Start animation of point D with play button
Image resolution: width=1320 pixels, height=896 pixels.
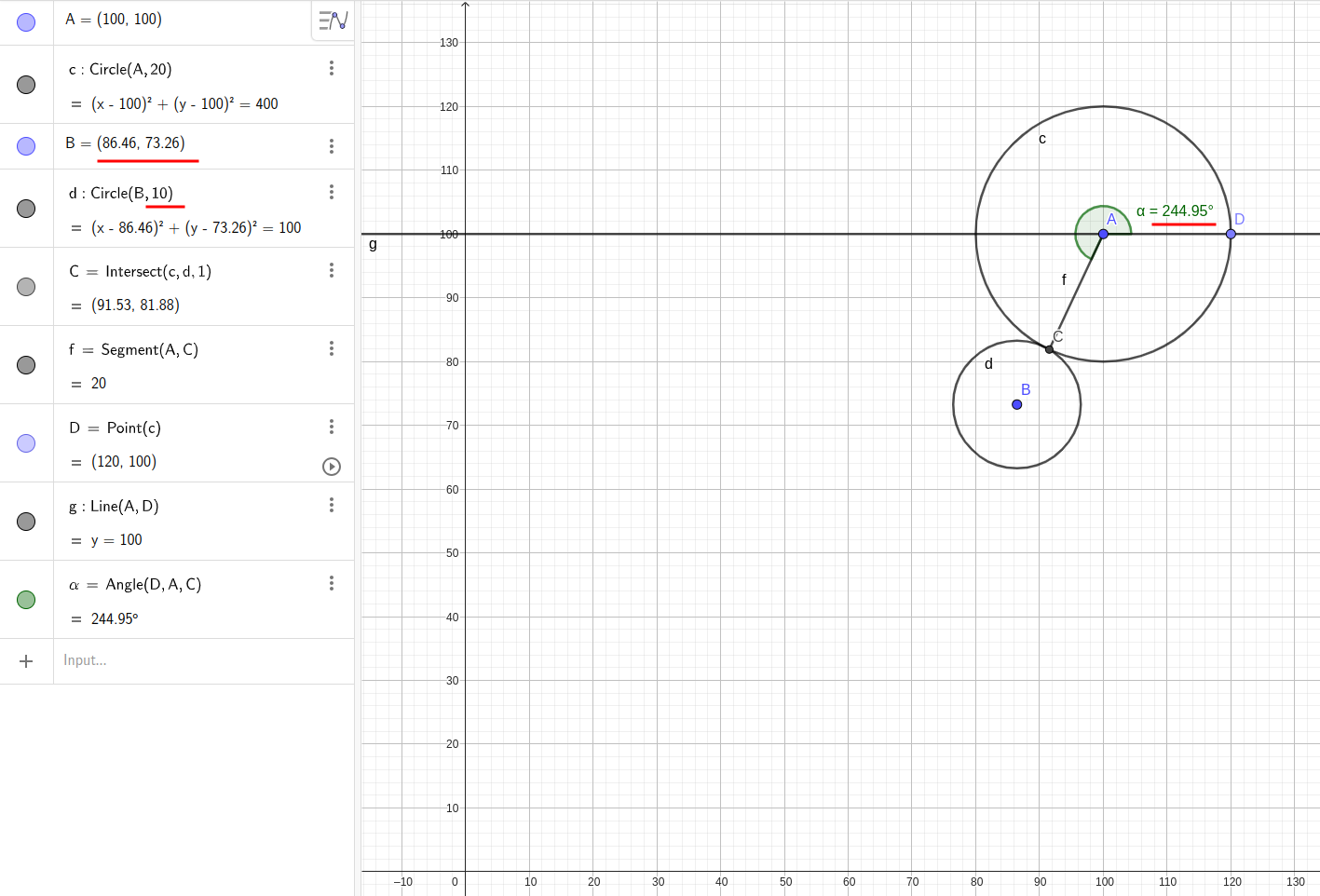[332, 467]
